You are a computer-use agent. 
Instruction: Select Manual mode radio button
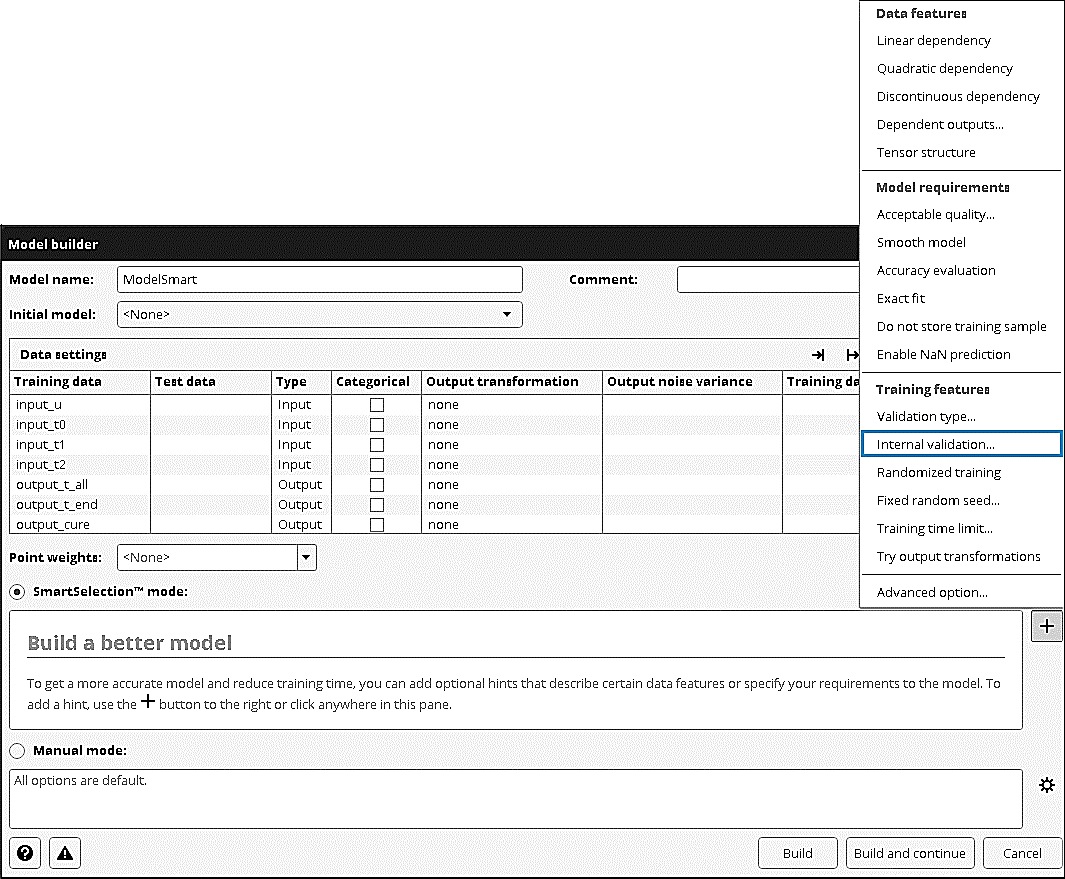coord(18,751)
